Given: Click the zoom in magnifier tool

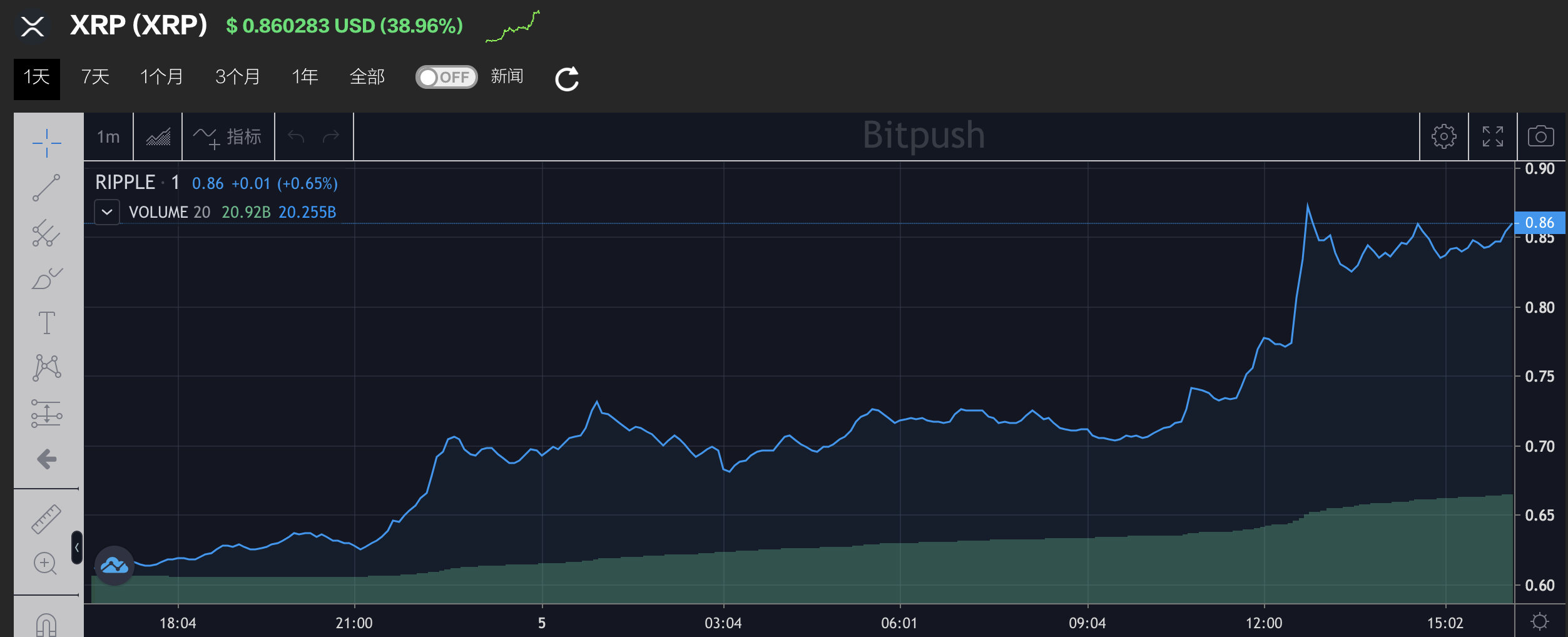Looking at the screenshot, I should [x=46, y=563].
